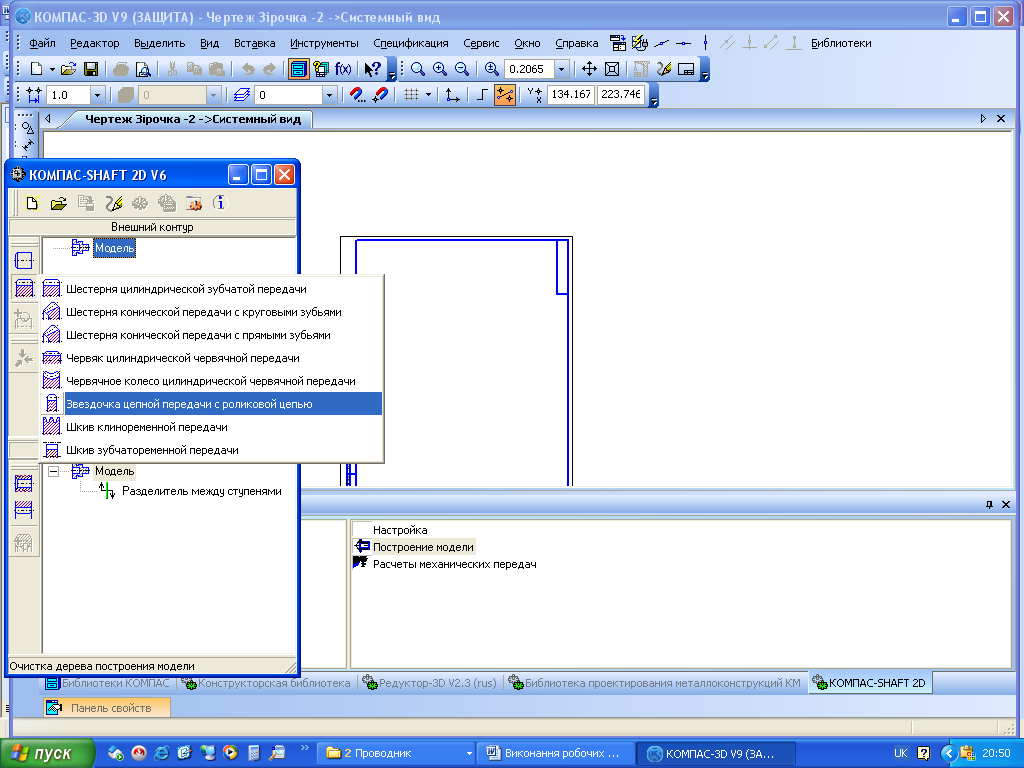Select Расчеты механических передач item
This screenshot has width=1024, height=768.
click(455, 564)
